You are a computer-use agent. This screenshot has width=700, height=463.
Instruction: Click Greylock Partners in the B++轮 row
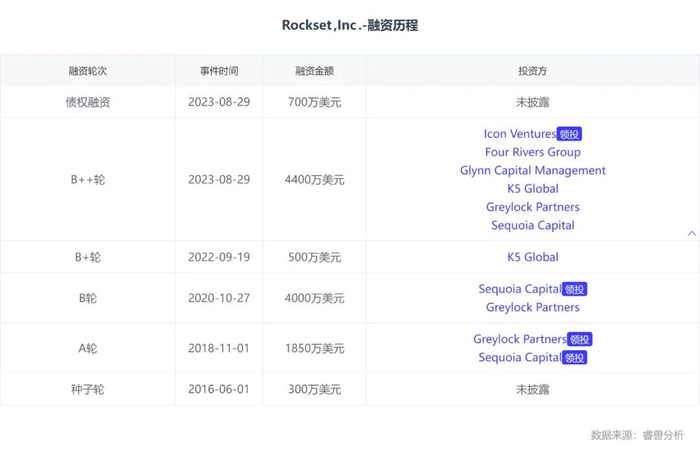click(532, 207)
